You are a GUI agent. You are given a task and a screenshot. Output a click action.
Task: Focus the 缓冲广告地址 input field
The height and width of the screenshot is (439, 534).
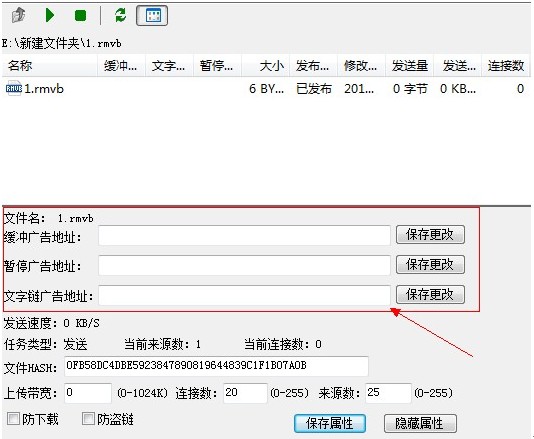(244, 235)
